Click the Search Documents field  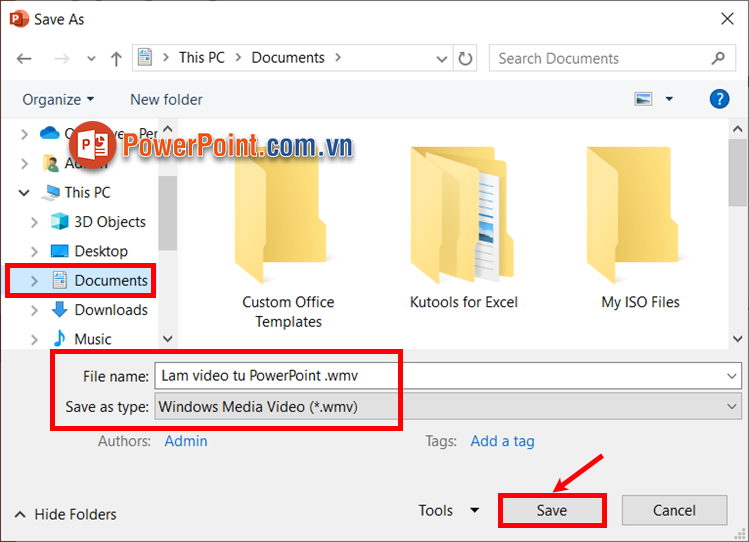click(x=612, y=58)
